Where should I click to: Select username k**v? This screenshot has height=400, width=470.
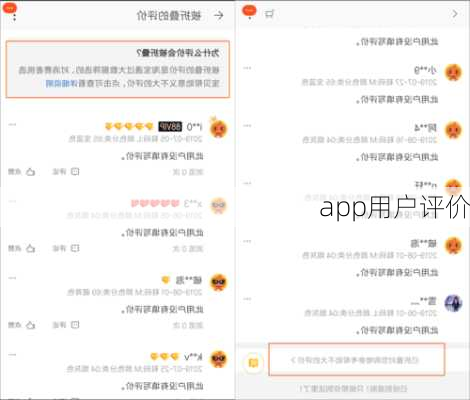193,357
